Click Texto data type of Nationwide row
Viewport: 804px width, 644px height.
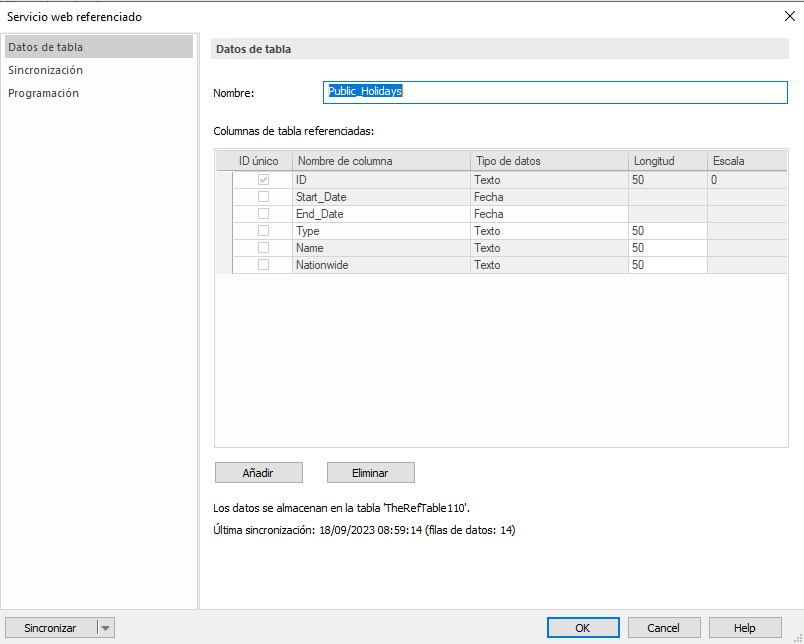(550, 265)
